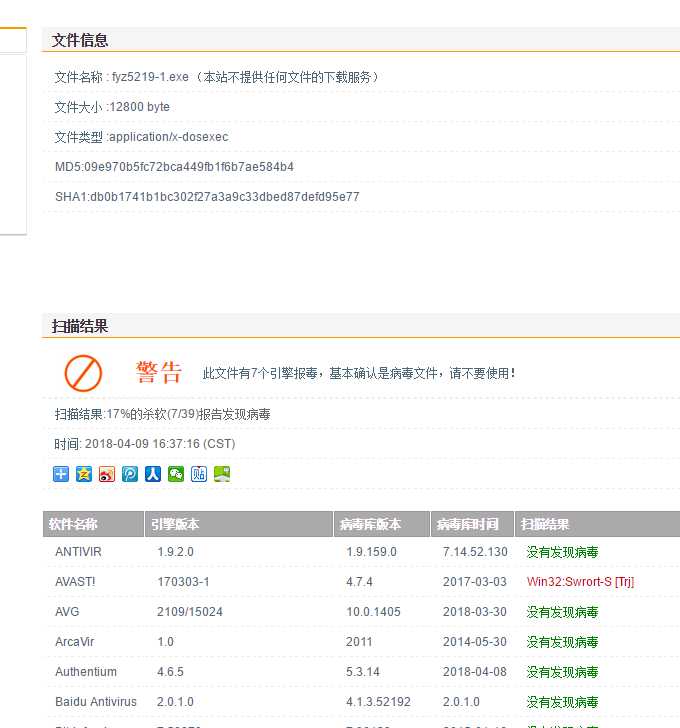Click the 文件信息 section heading
The image size is (680, 728).
point(80,40)
